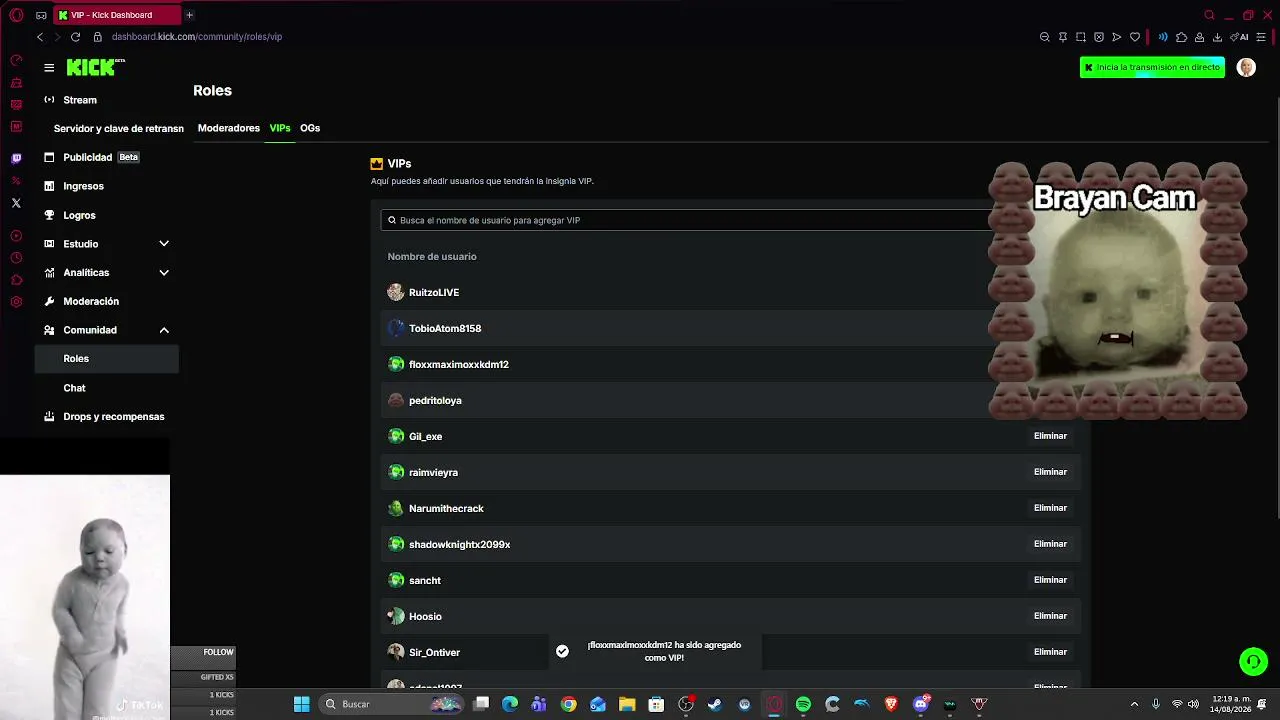Viewport: 1280px width, 720px height.
Task: Open the extensions cube icon in Opera sidebar
Action: pos(16,280)
